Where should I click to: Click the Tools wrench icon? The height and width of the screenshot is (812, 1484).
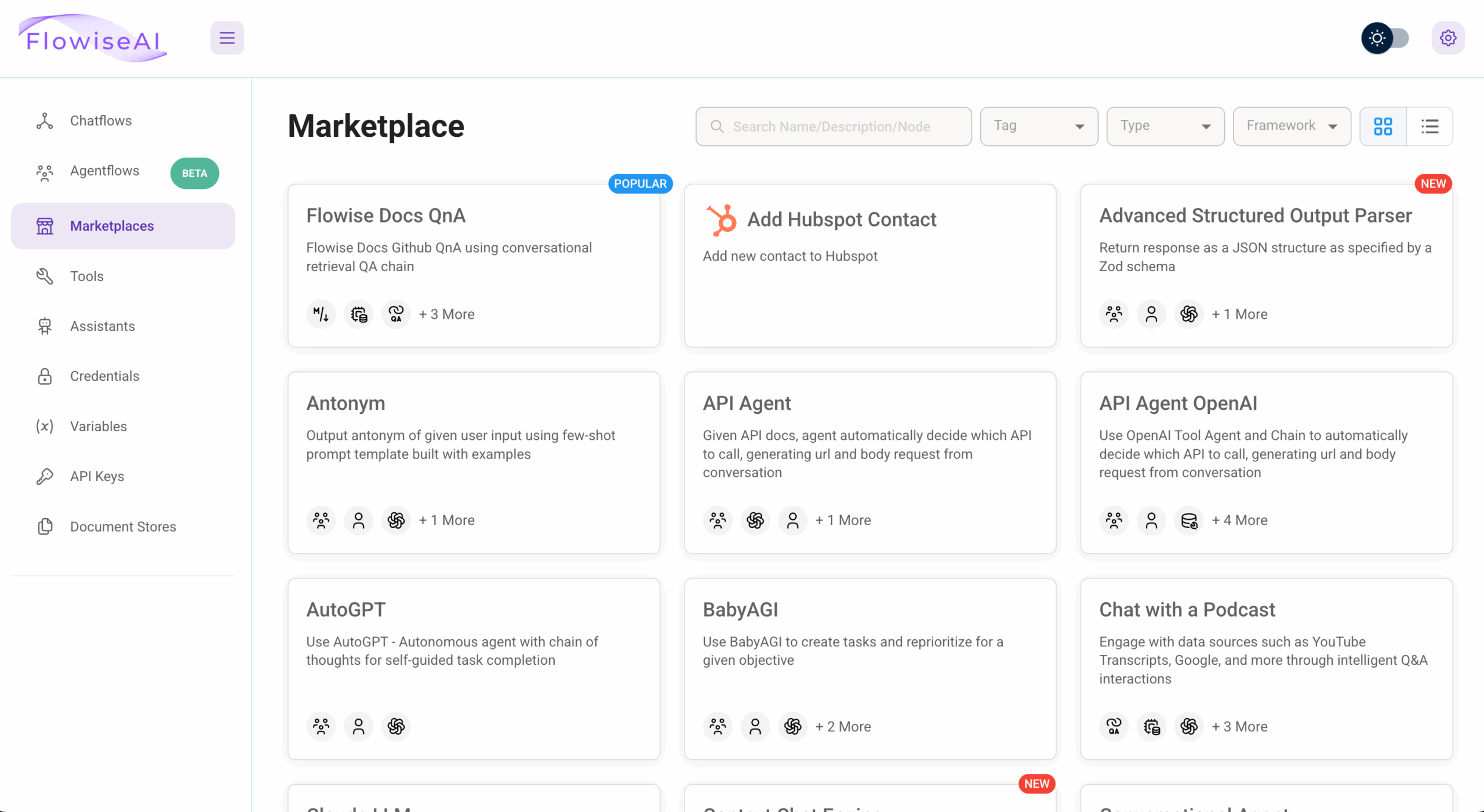coord(45,276)
